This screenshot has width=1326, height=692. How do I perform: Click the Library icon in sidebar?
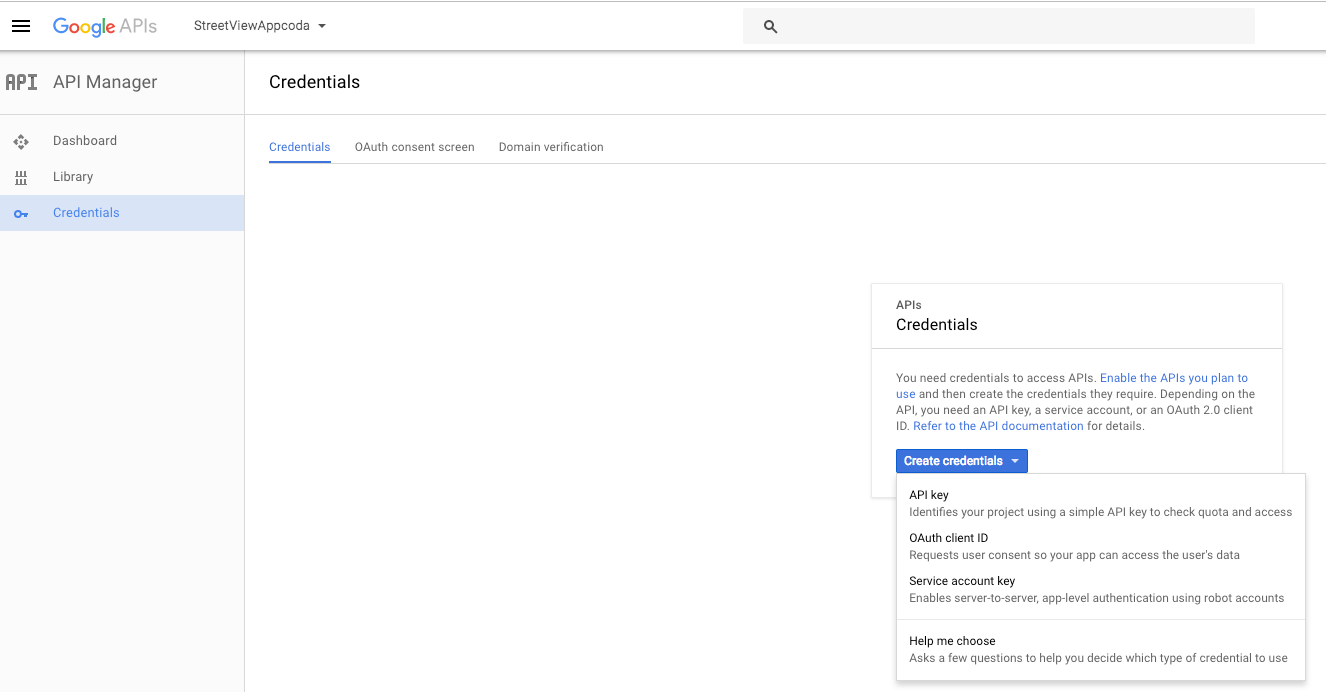point(21,177)
